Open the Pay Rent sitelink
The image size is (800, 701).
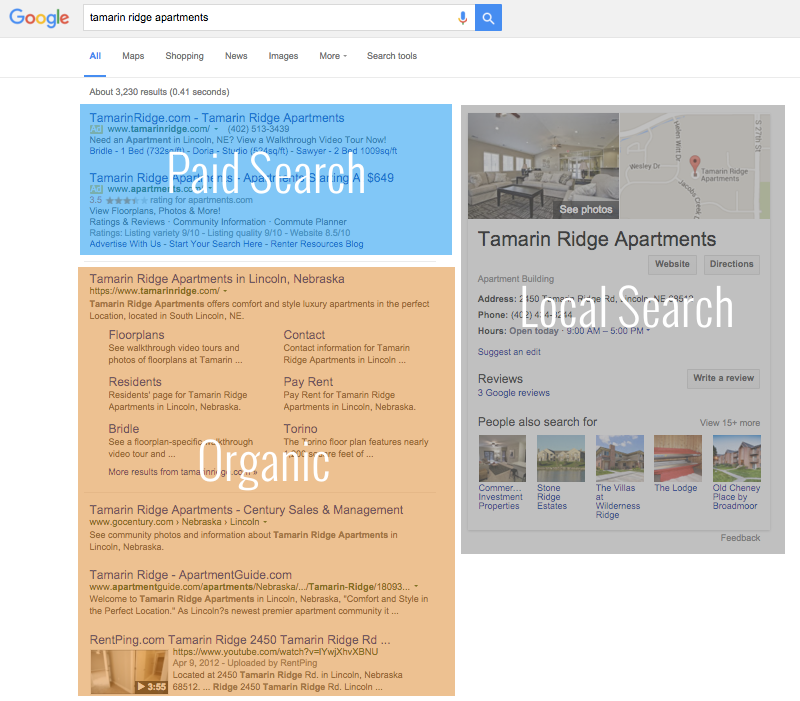click(308, 382)
